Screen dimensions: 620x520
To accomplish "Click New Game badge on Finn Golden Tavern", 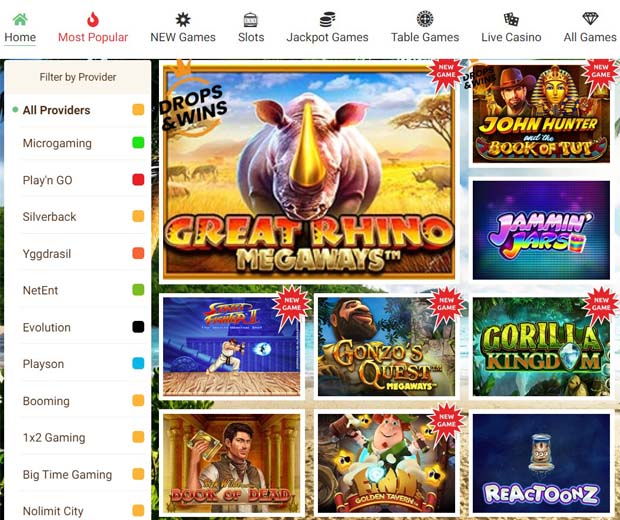I will pos(446,422).
